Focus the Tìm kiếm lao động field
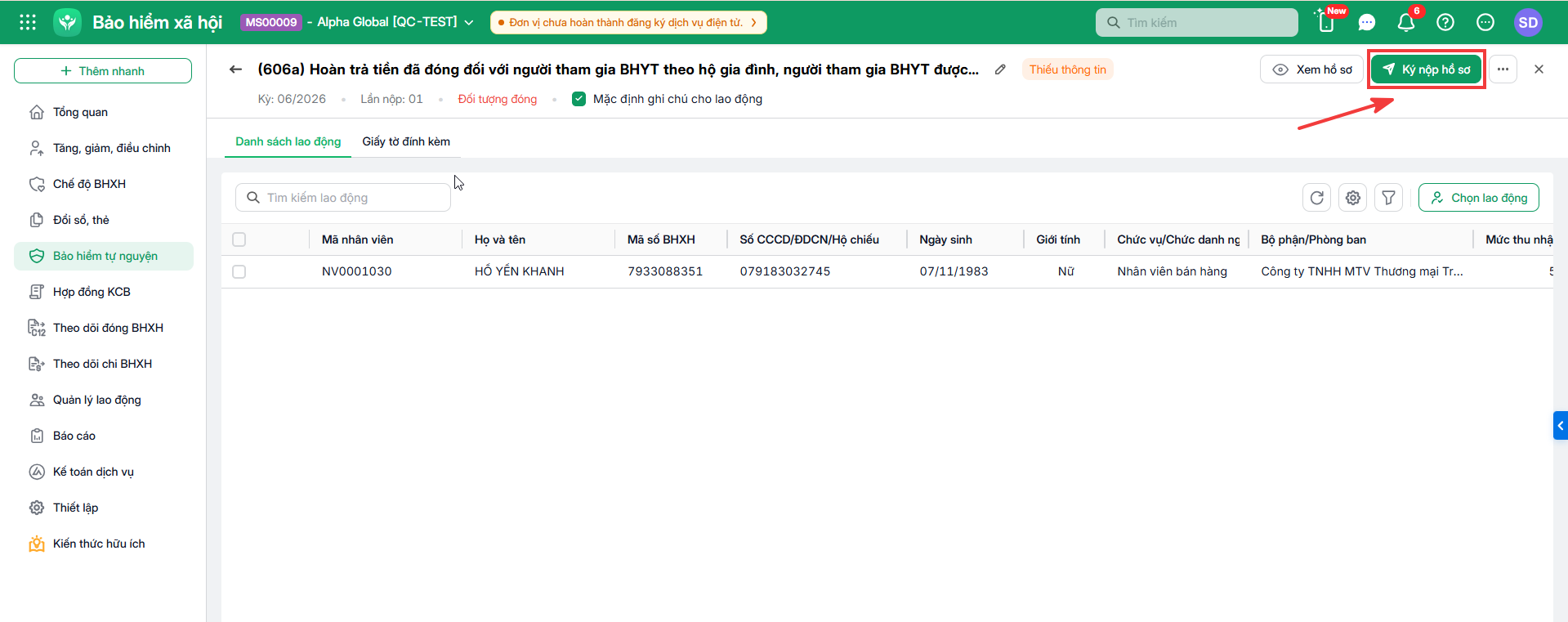 pos(343,198)
